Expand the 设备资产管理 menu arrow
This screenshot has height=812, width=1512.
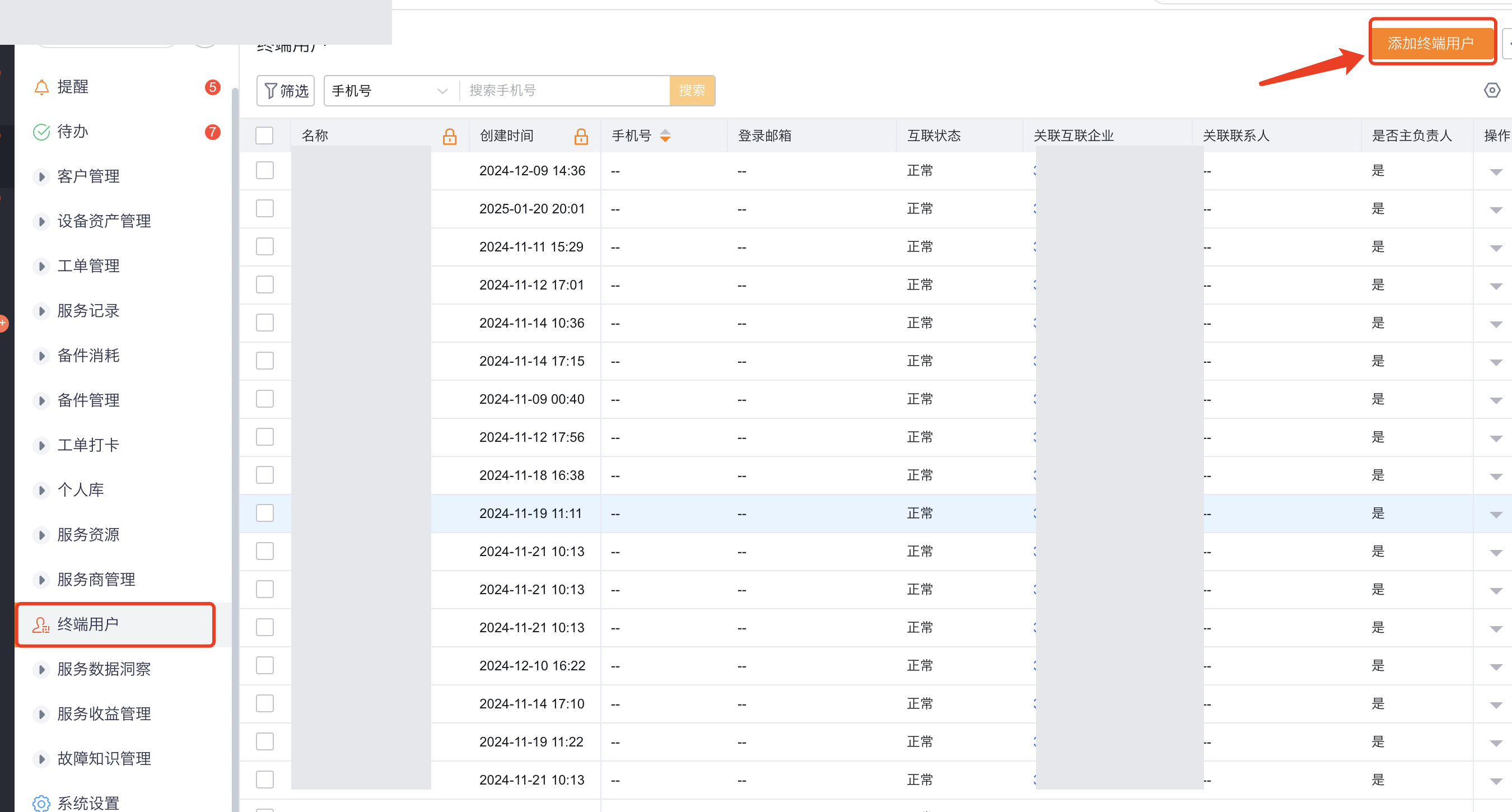coord(41,221)
